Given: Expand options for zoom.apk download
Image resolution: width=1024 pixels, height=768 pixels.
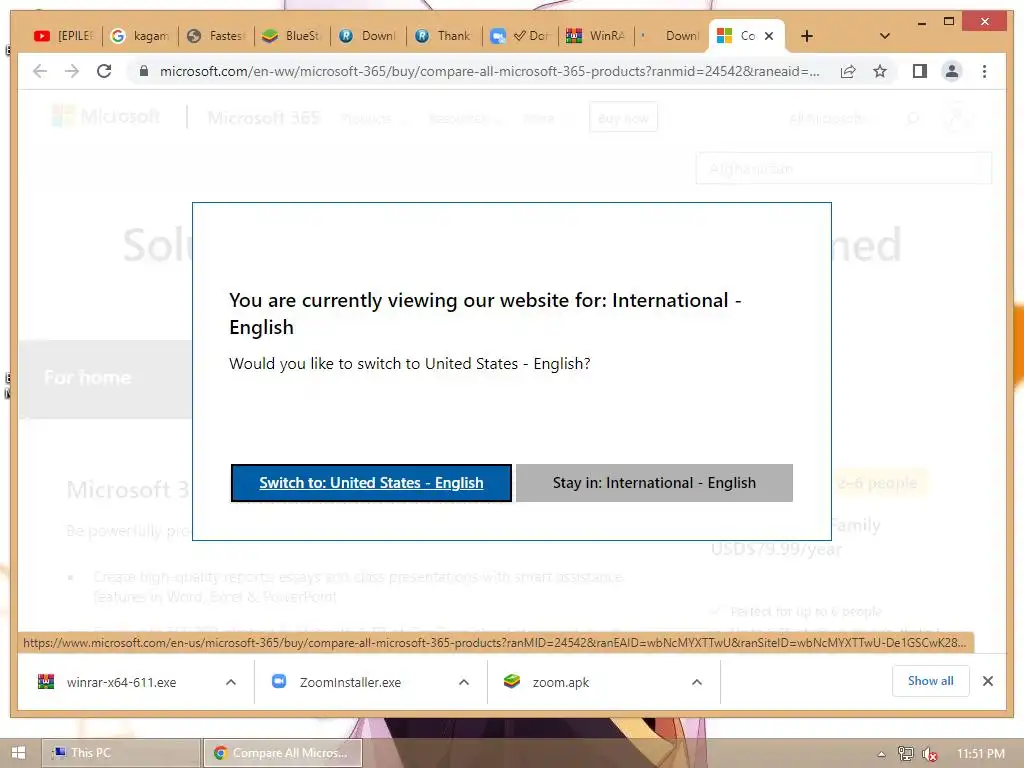Looking at the screenshot, I should (x=697, y=682).
